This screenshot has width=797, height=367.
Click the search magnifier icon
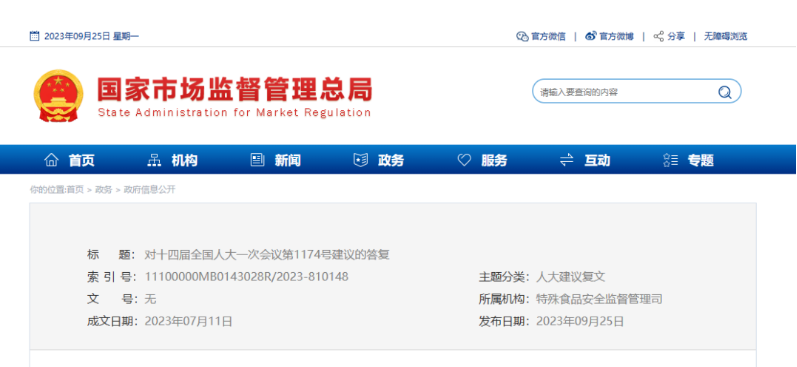point(724,92)
